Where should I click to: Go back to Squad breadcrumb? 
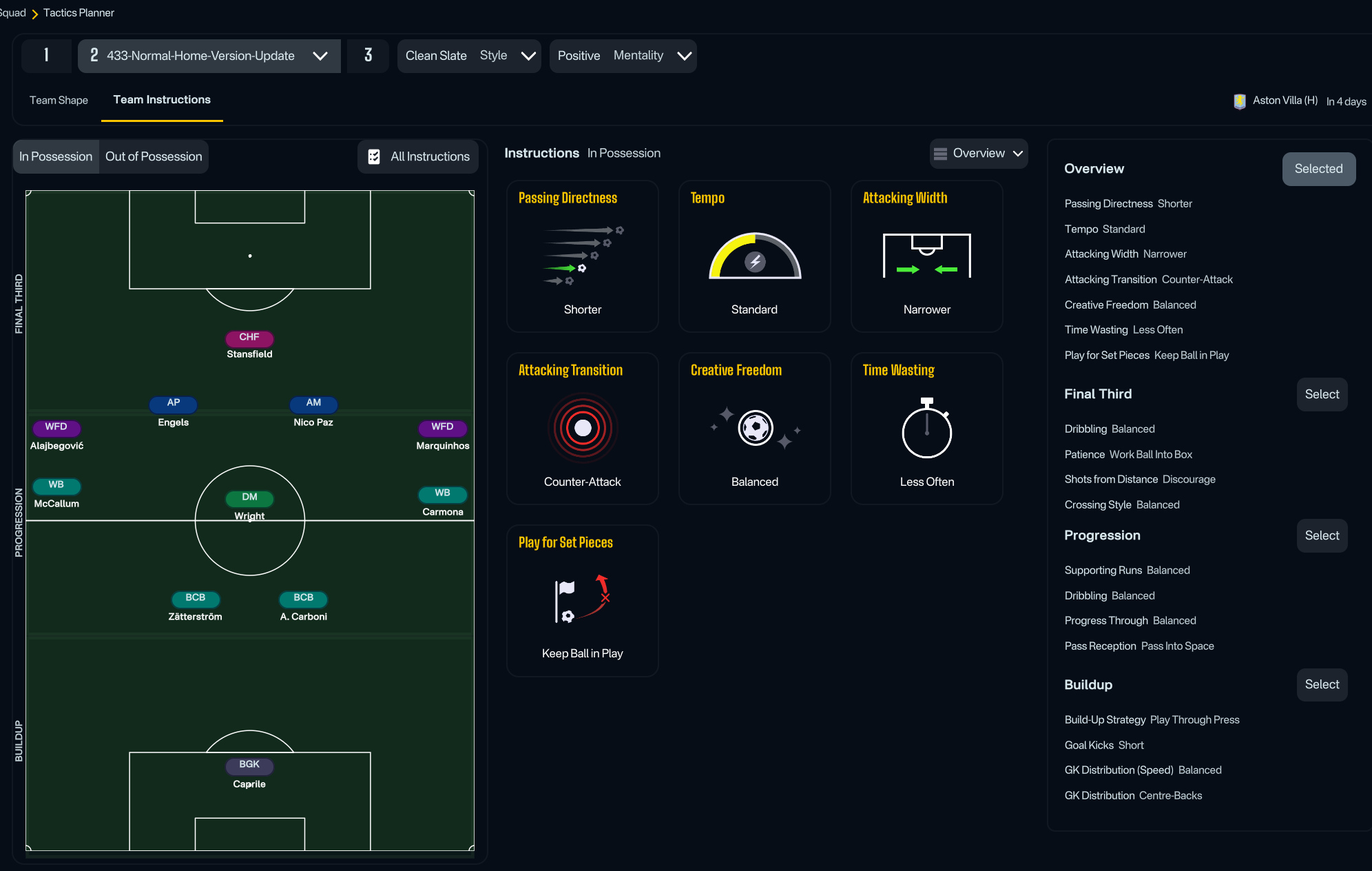coord(12,13)
